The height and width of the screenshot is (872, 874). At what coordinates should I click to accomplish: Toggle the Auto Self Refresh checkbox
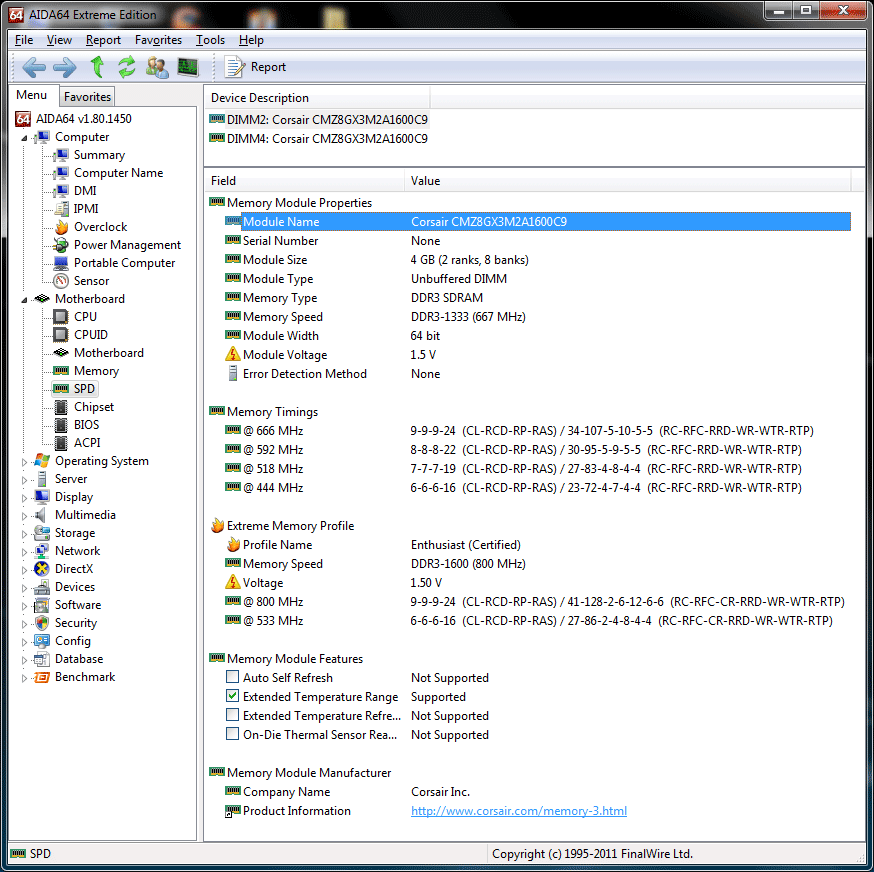point(232,677)
